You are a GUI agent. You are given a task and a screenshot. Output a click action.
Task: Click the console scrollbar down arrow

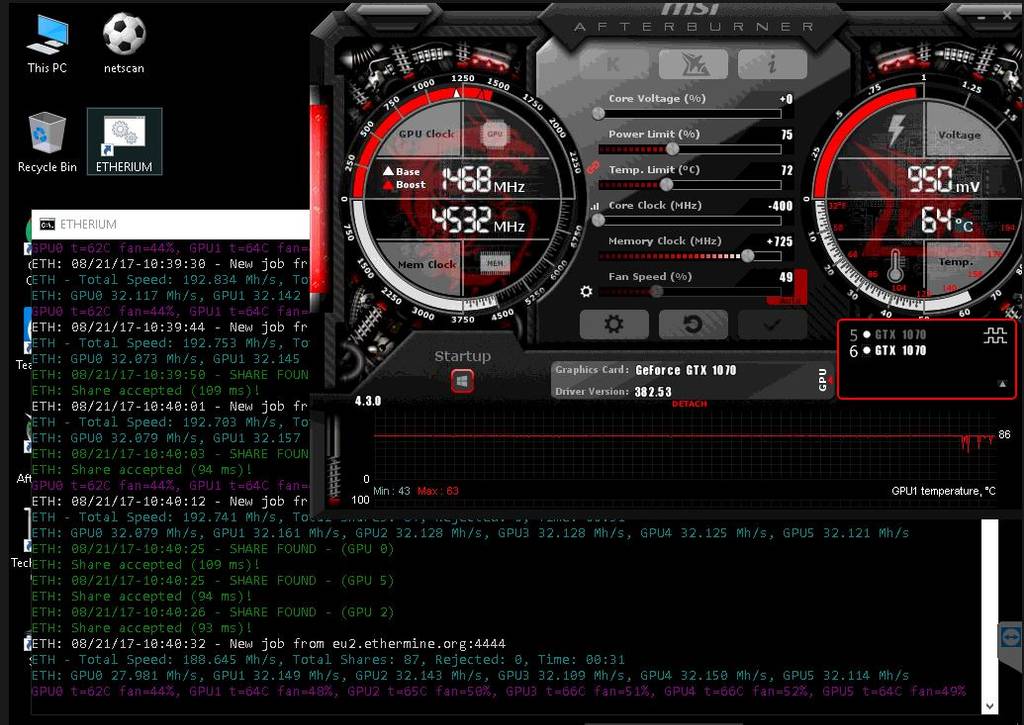(x=990, y=706)
